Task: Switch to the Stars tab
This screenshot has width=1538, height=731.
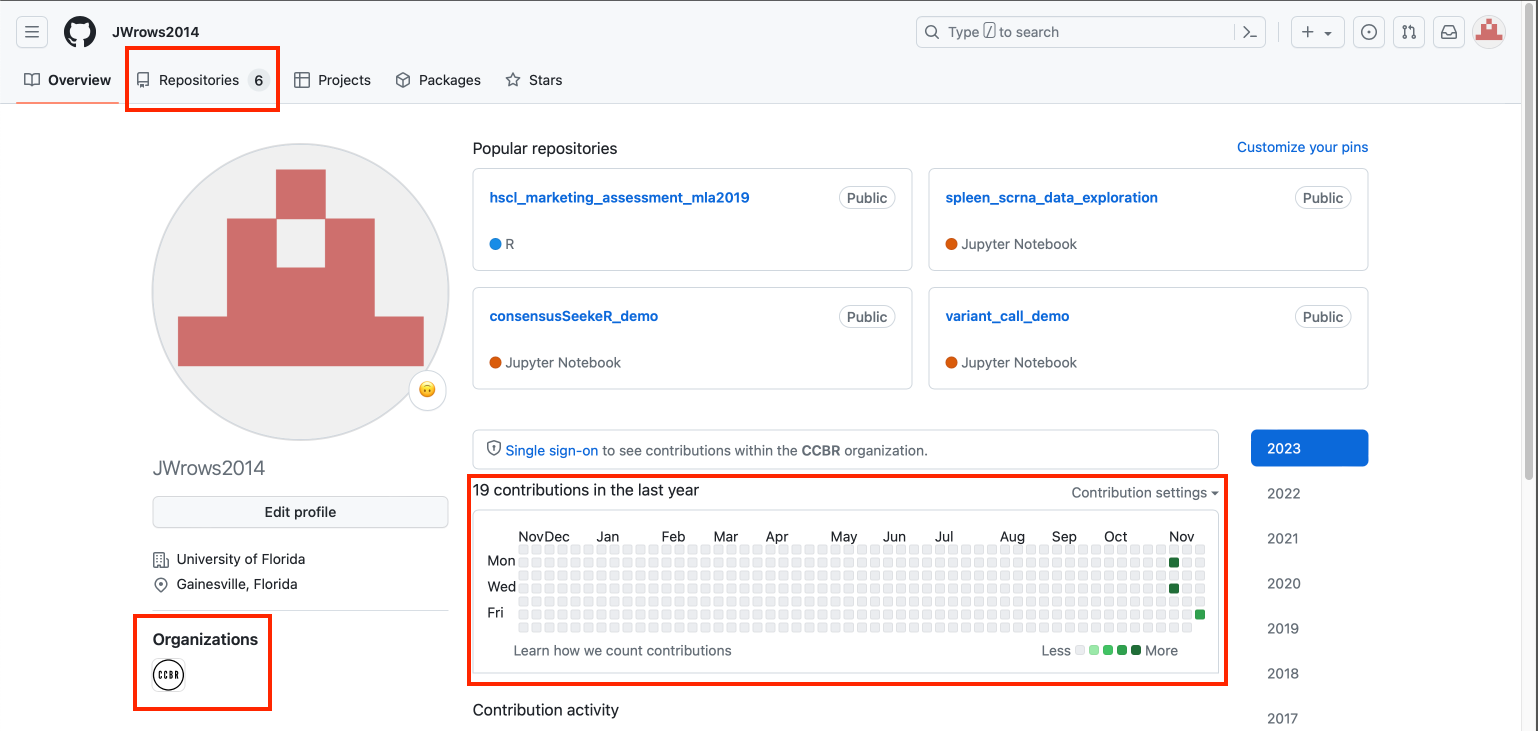Action: 534,80
